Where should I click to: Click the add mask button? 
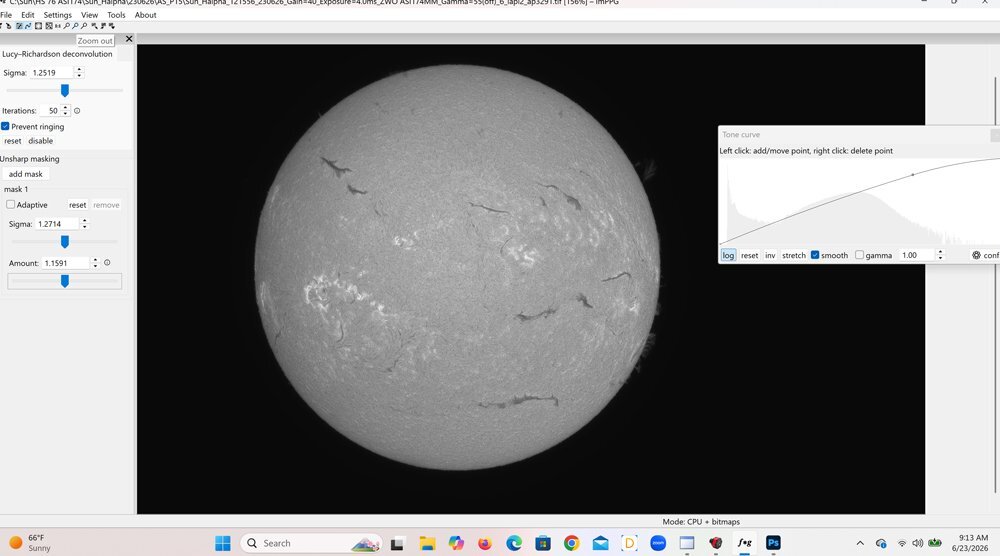(x=26, y=174)
